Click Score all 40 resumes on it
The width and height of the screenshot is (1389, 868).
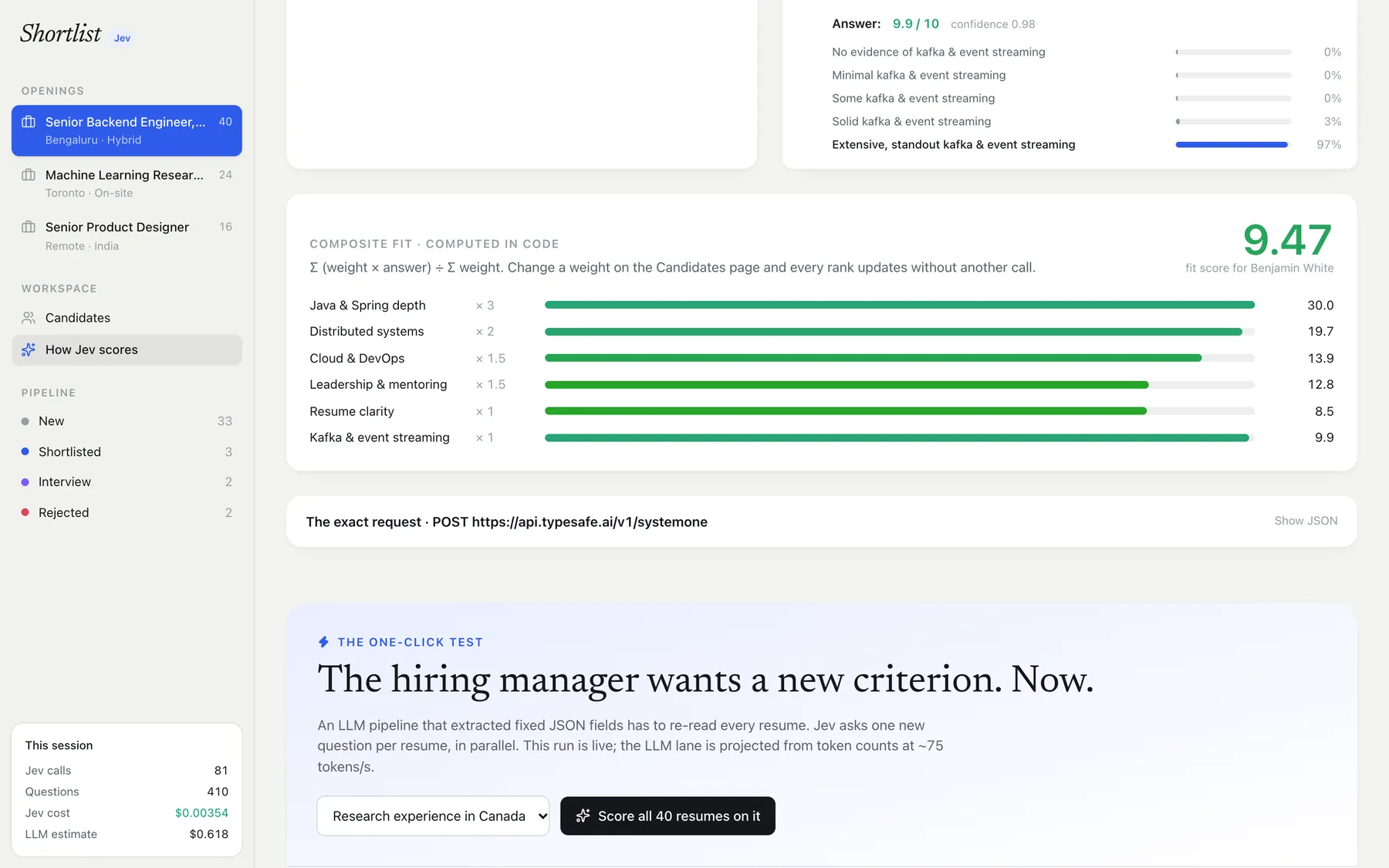pyautogui.click(x=667, y=816)
